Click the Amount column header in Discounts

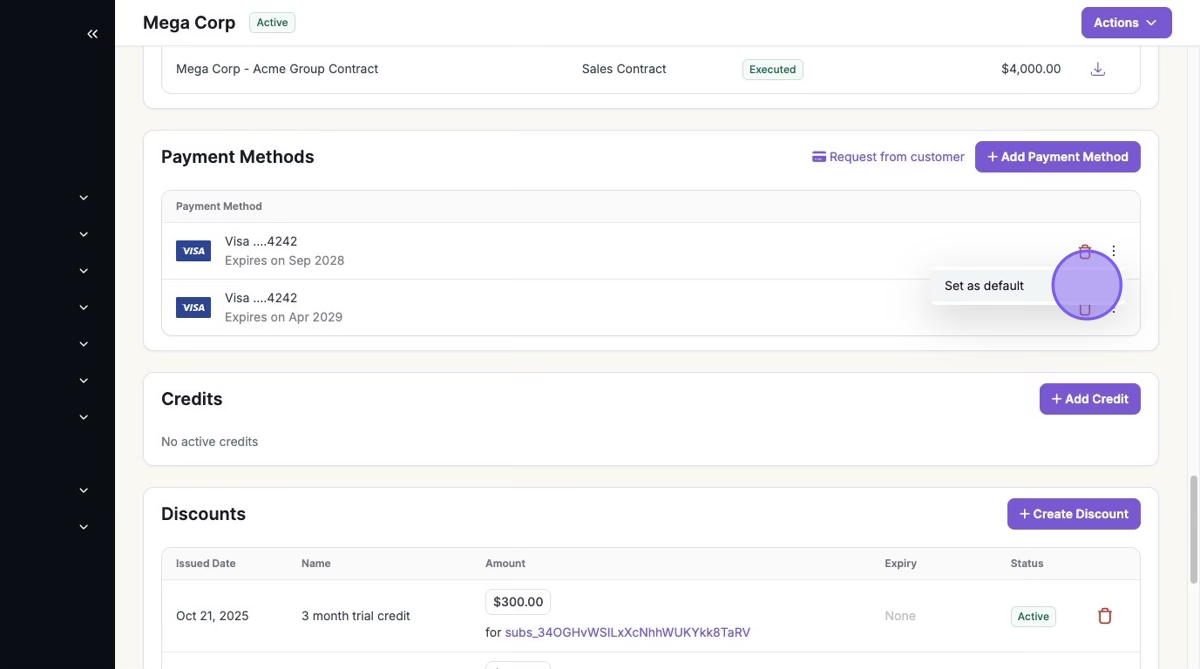[x=505, y=563]
